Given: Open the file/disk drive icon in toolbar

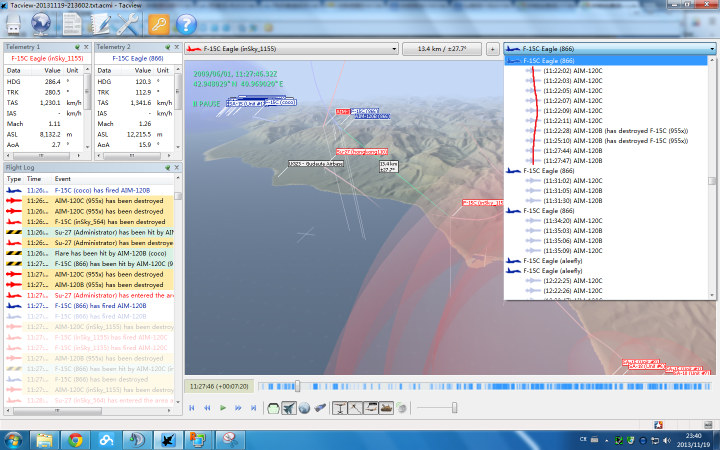Looking at the screenshot, I should 15,22.
